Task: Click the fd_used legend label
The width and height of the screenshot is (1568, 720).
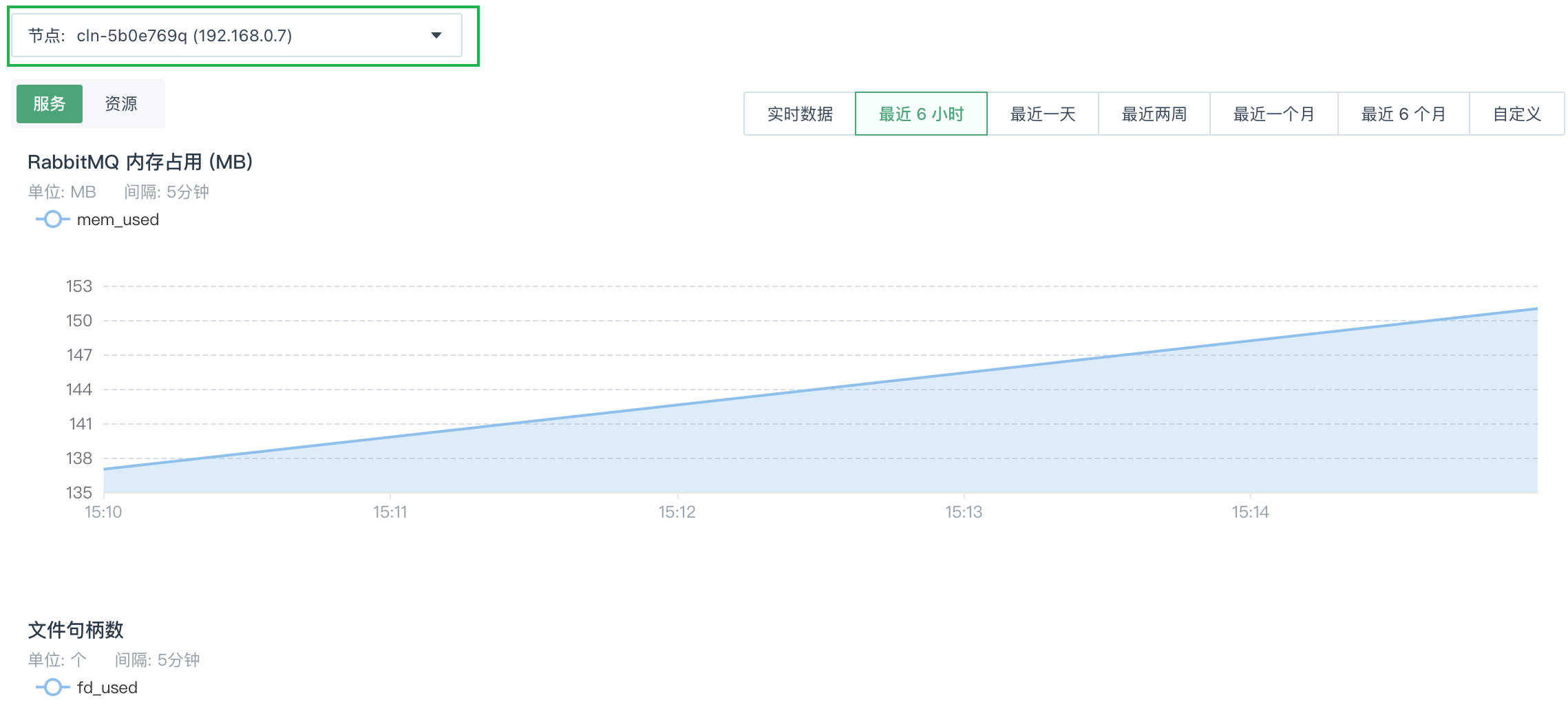Action: (107, 688)
